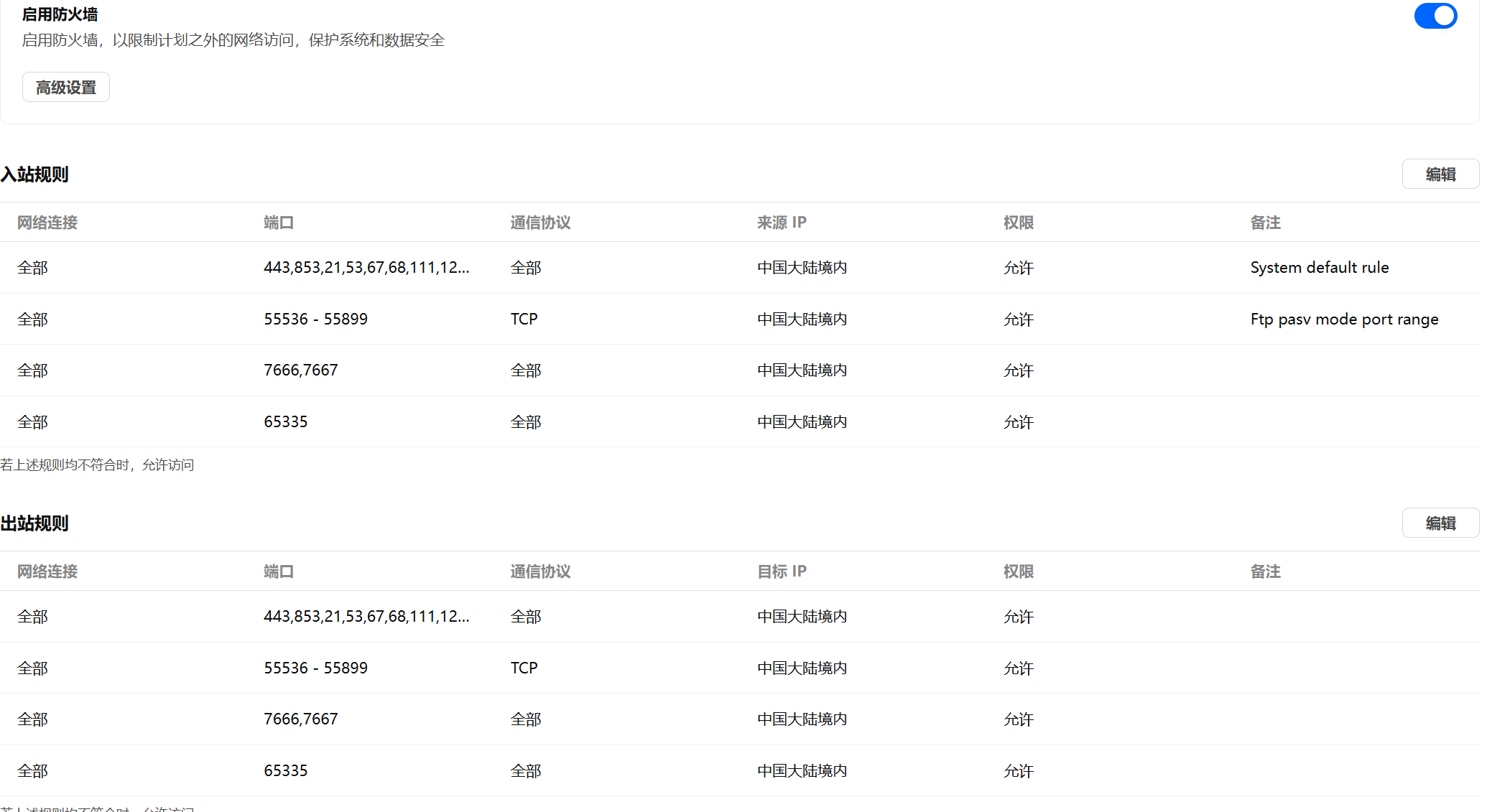Select inbound Ftp pasv mode port range note
The height and width of the screenshot is (812, 1487).
[1343, 319]
